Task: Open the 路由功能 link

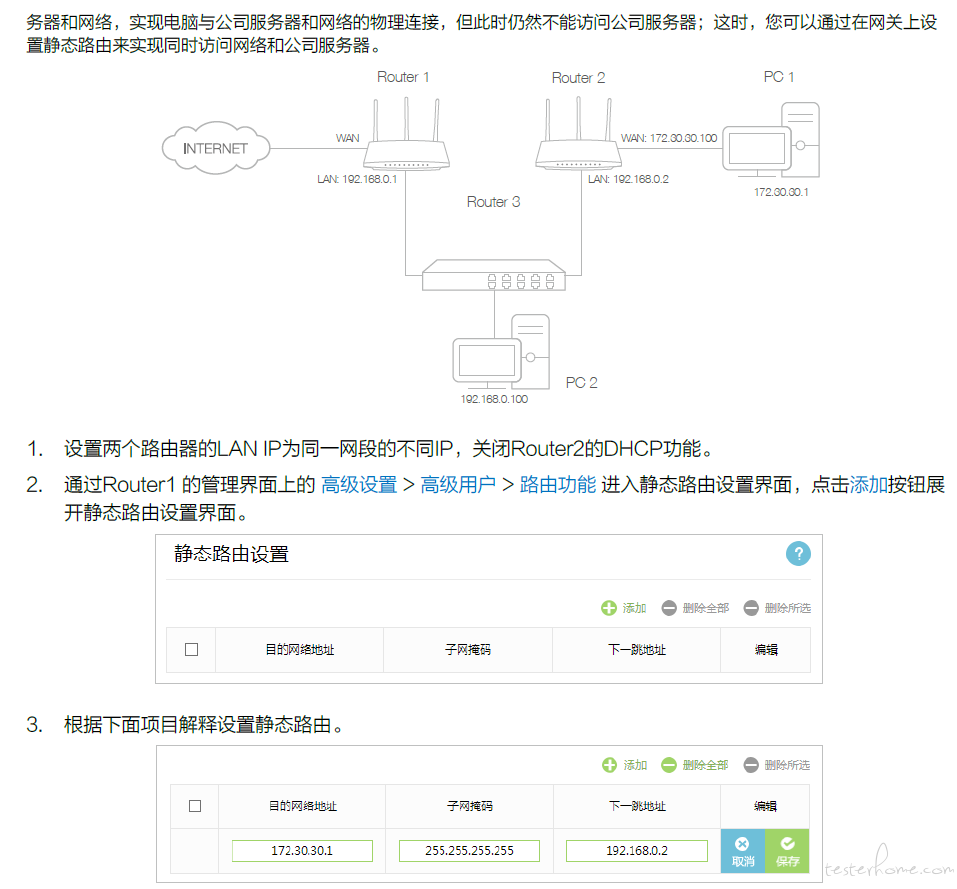Action: 558,484
